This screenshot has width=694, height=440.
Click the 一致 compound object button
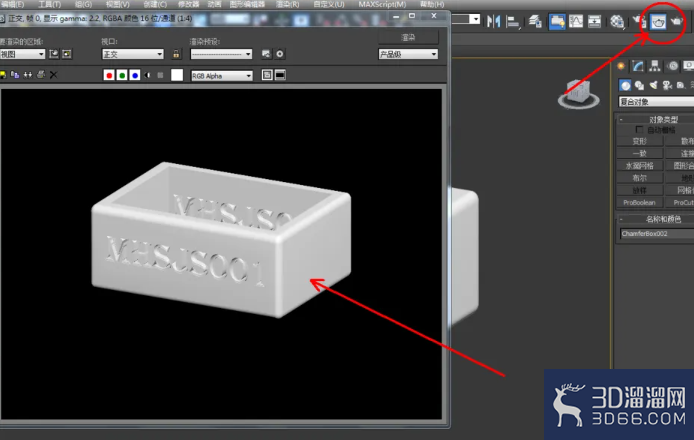[x=640, y=154]
